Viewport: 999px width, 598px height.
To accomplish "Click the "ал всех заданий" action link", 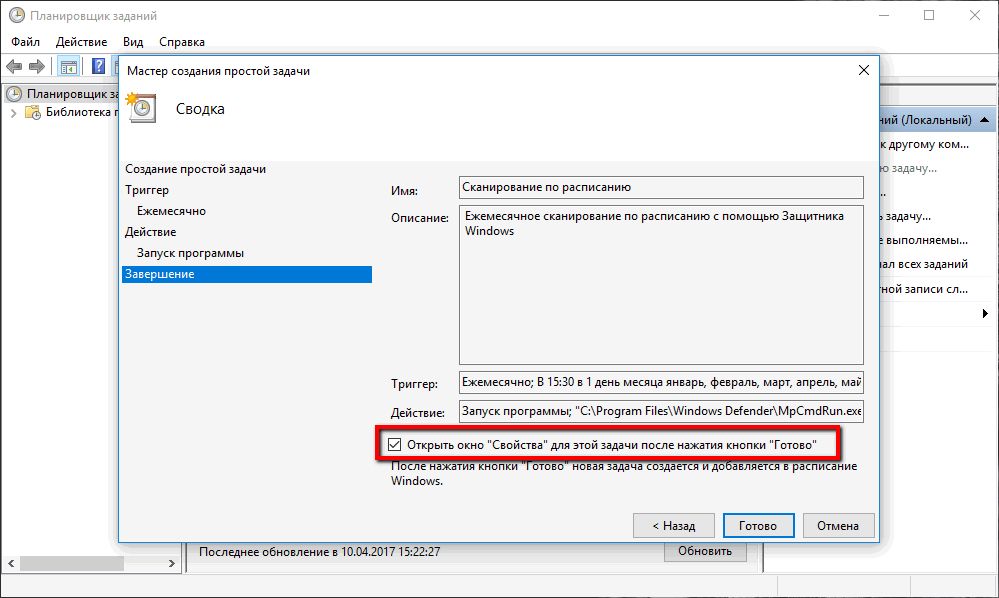I will point(924,264).
